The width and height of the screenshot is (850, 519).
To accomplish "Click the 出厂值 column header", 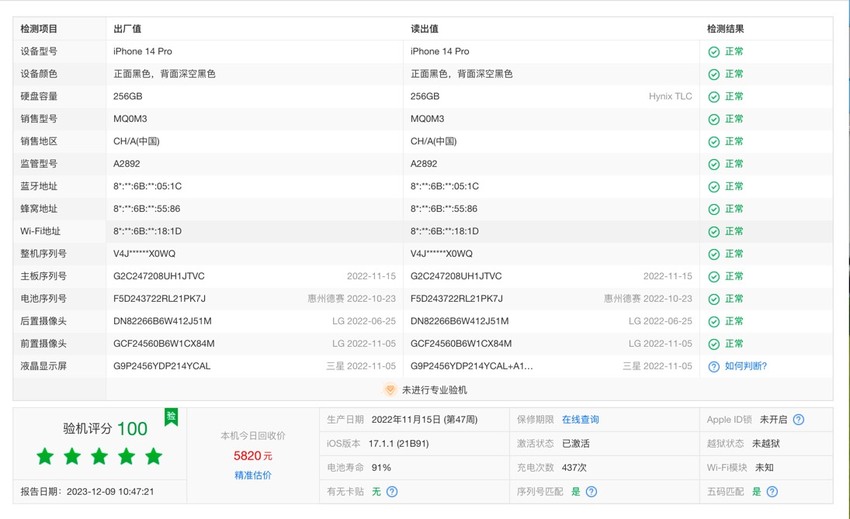I will tap(127, 29).
